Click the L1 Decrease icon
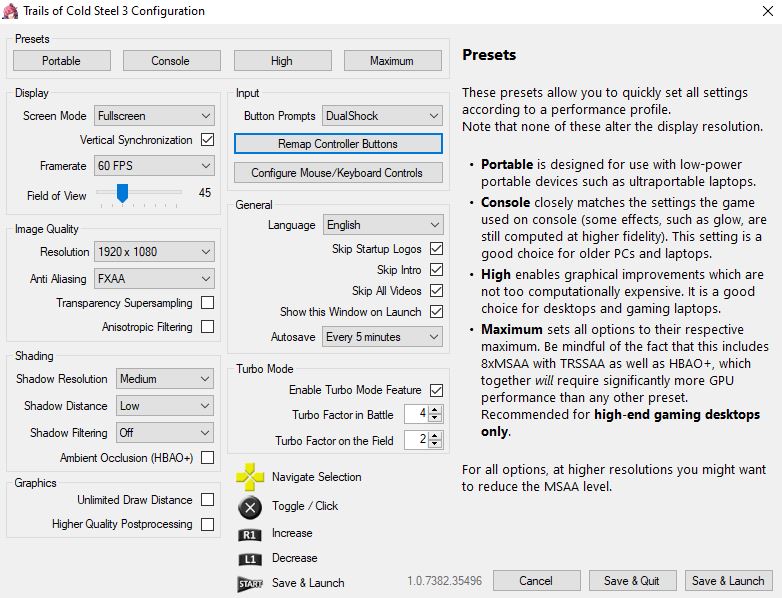The height and width of the screenshot is (598, 782). (250, 560)
